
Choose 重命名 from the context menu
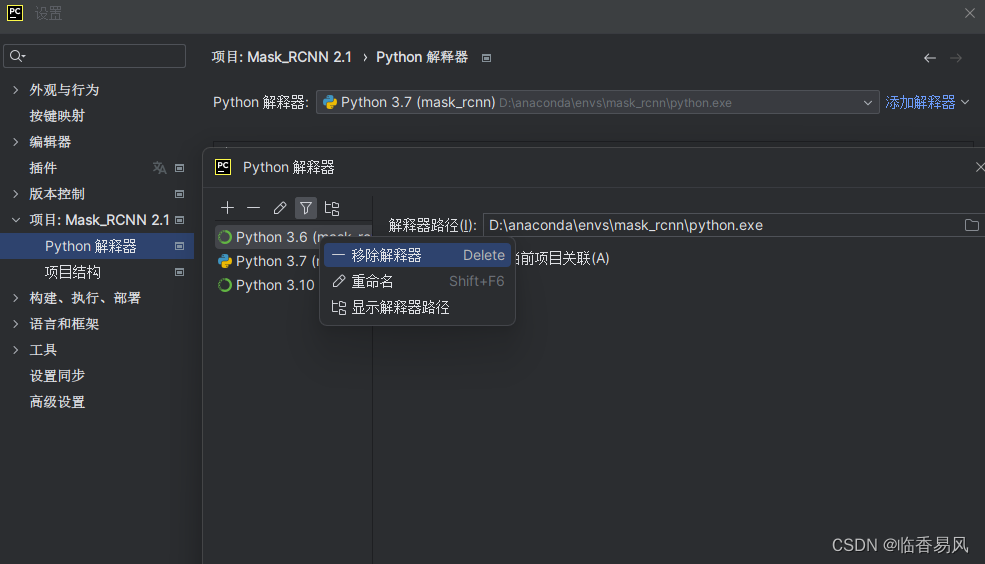pyautogui.click(x=418, y=281)
